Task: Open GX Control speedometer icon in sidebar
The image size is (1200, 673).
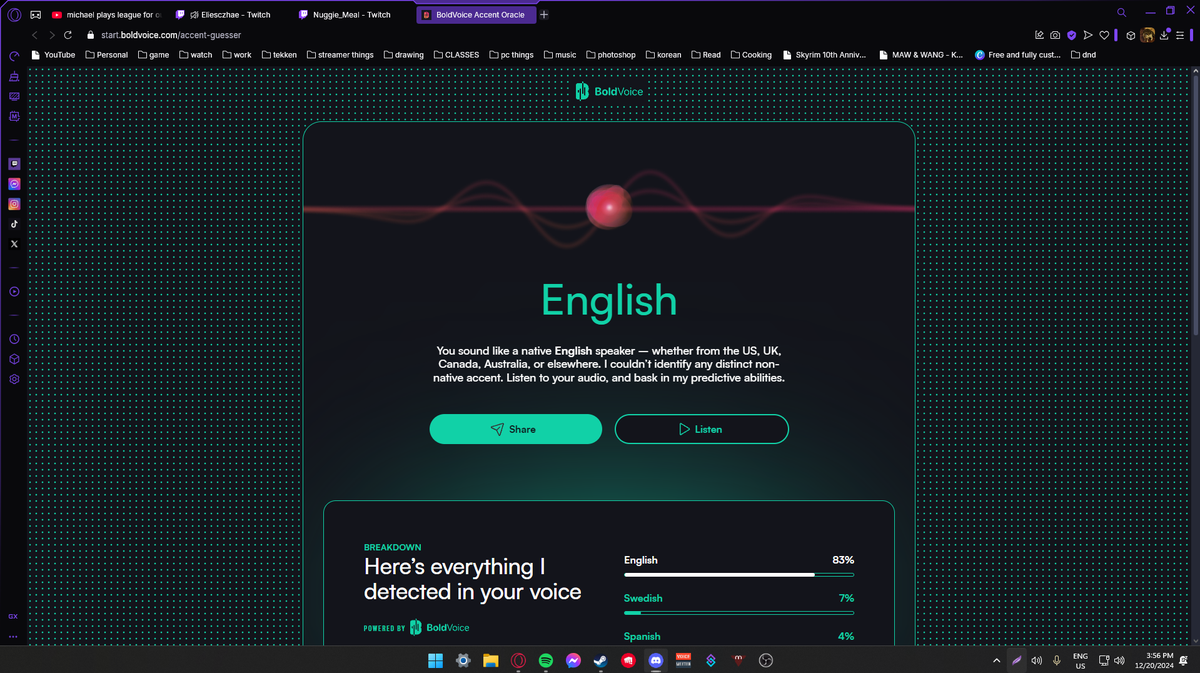Action: click(x=14, y=56)
